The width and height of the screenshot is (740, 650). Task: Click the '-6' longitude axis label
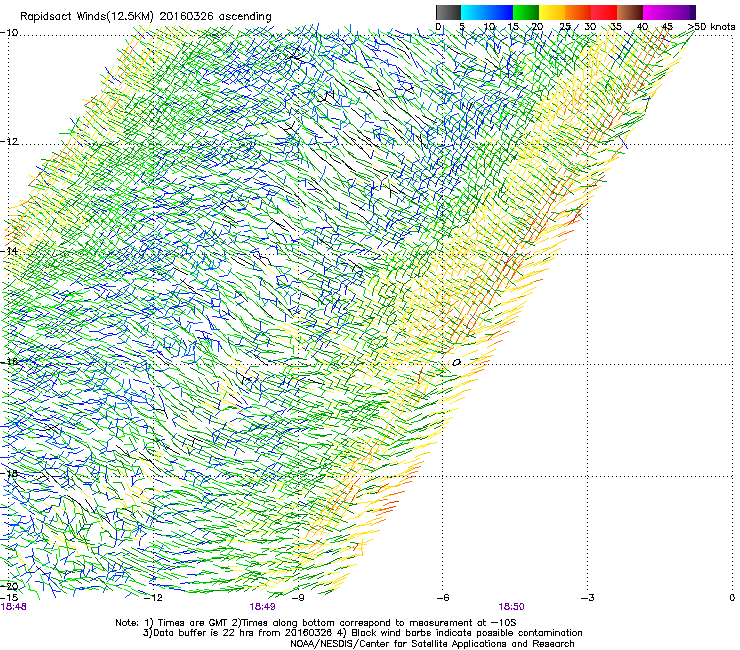[x=443, y=598]
